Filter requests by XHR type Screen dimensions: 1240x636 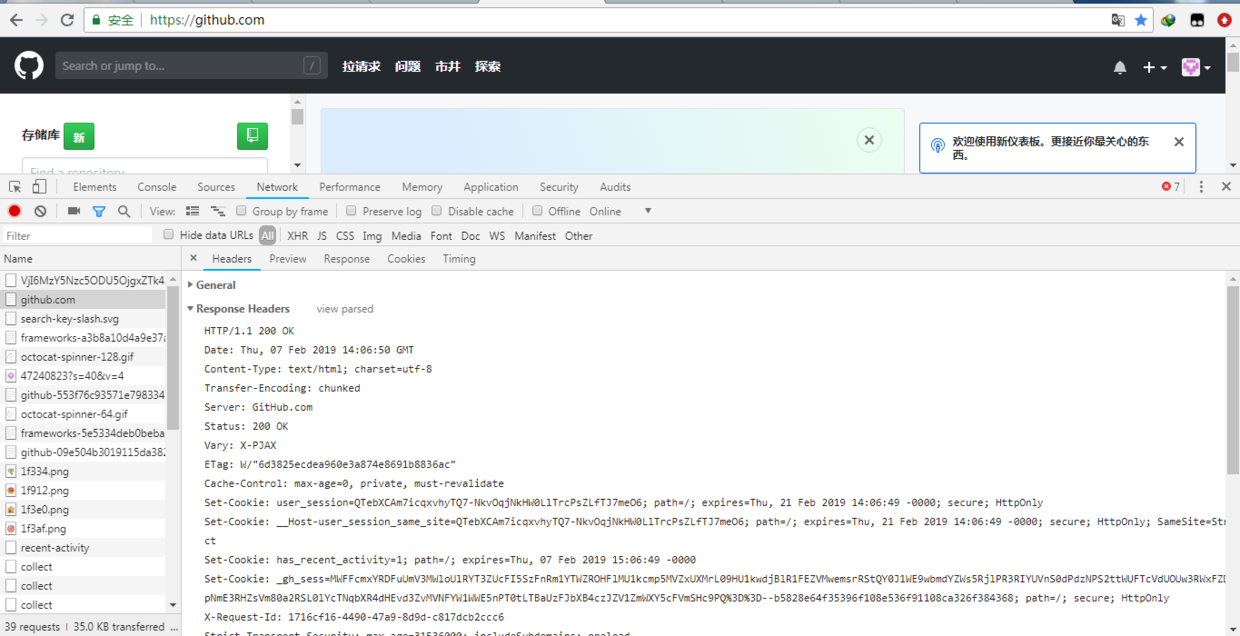tap(298, 236)
